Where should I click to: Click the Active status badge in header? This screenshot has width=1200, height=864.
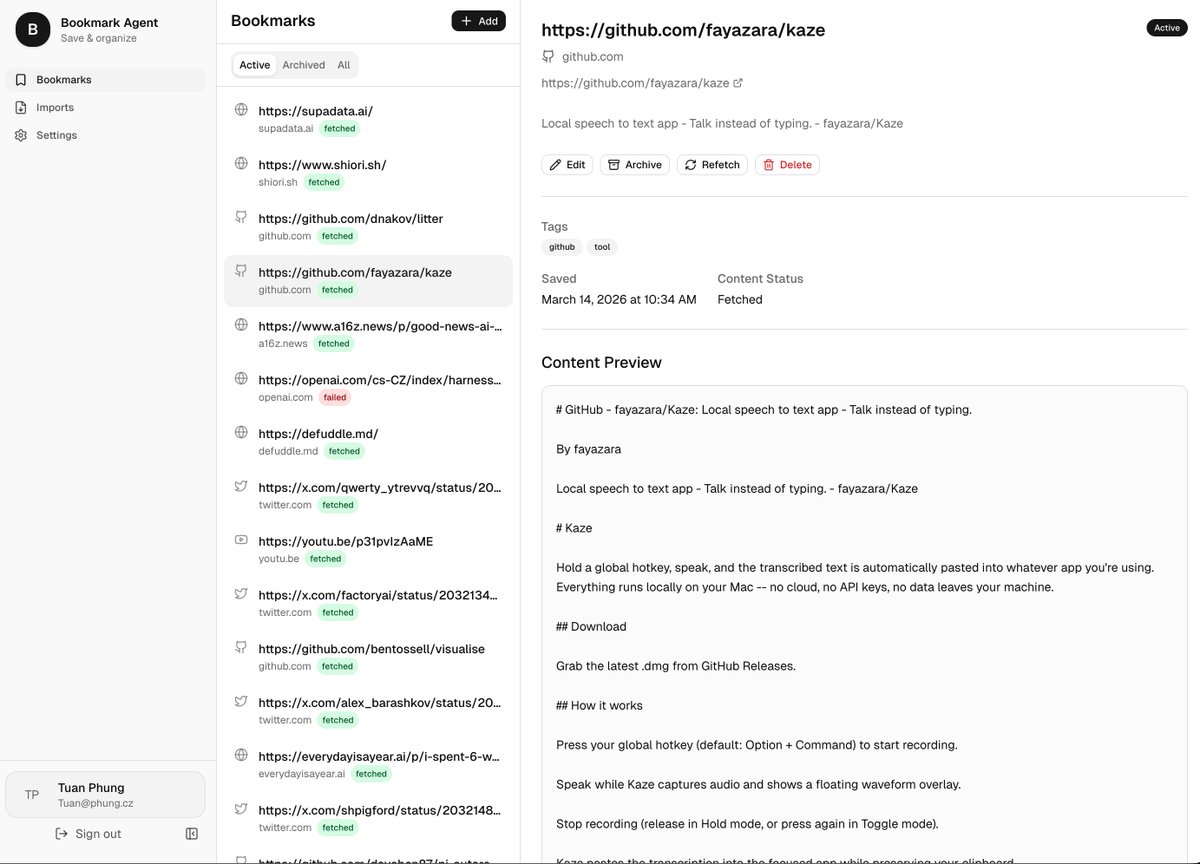tap(1167, 28)
